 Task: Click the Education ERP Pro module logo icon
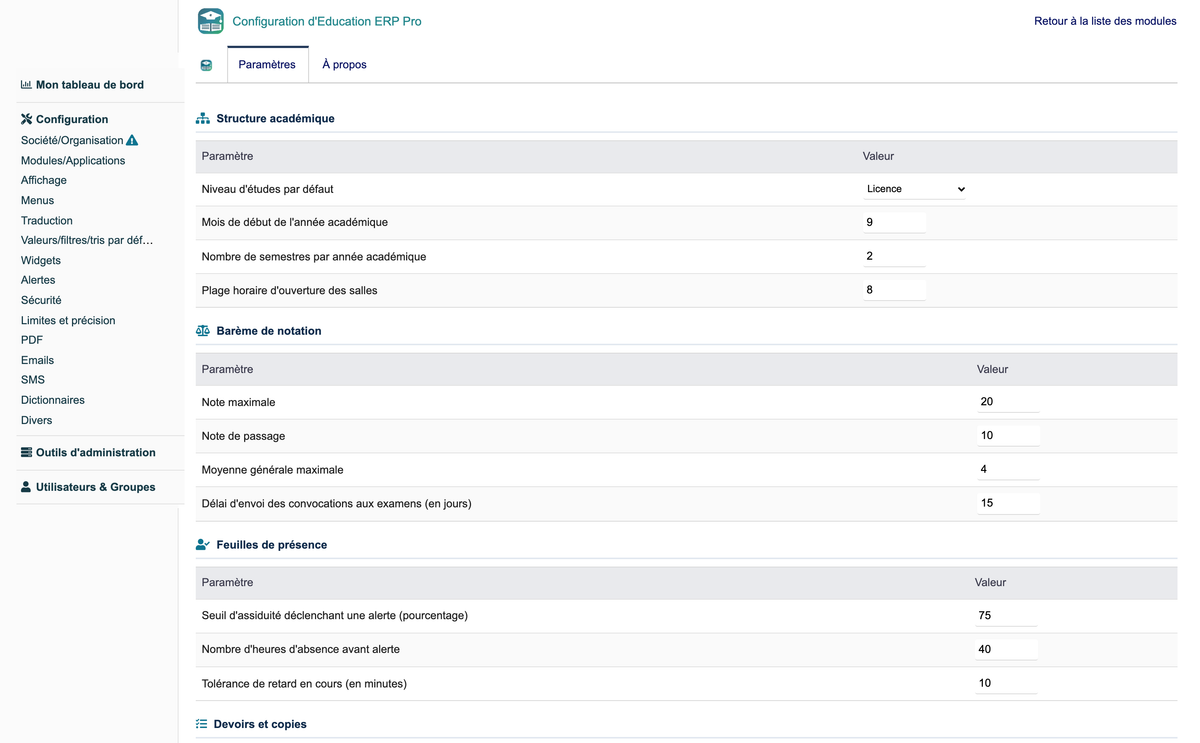[x=211, y=21]
